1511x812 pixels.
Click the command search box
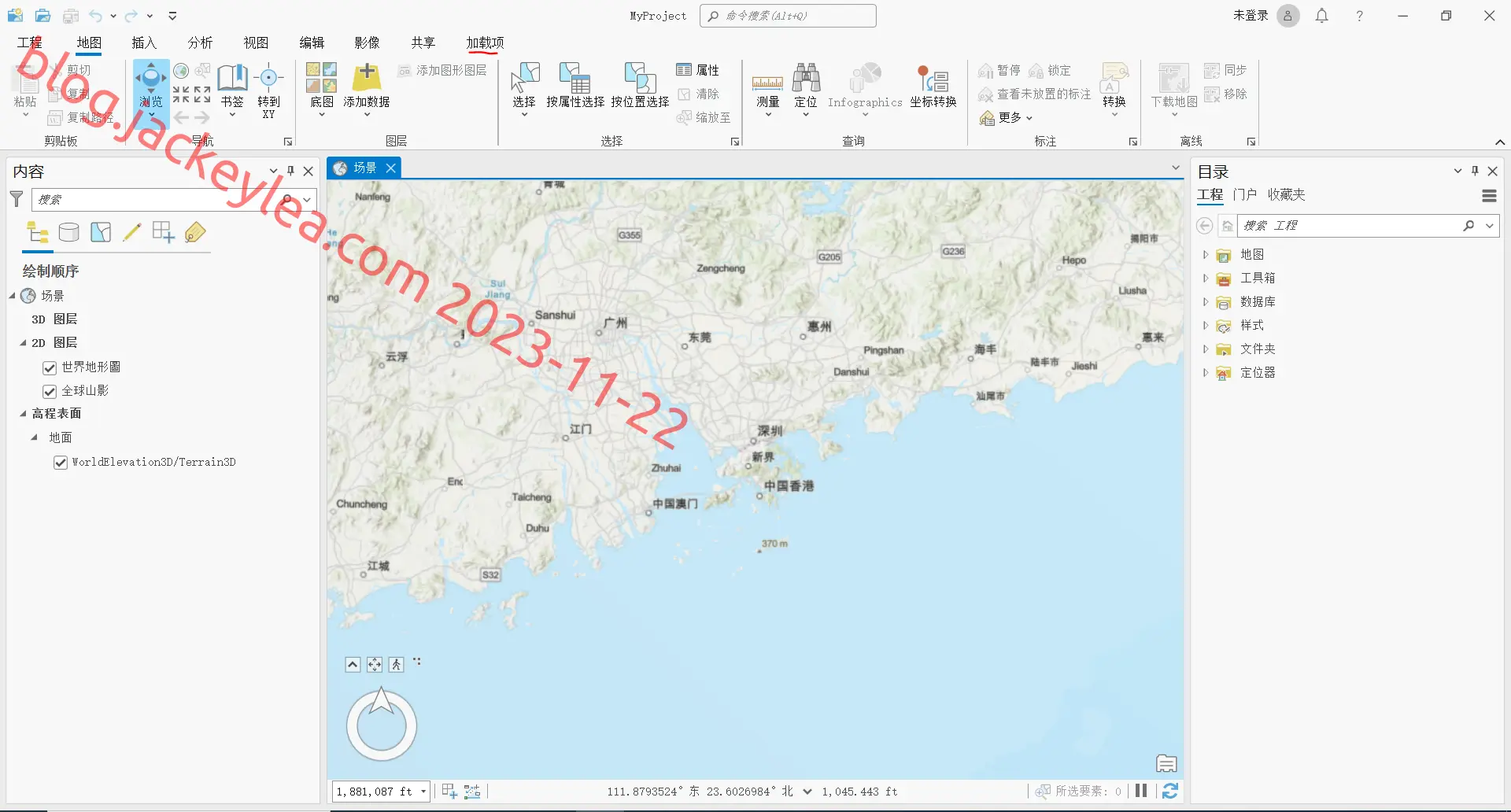click(x=788, y=16)
